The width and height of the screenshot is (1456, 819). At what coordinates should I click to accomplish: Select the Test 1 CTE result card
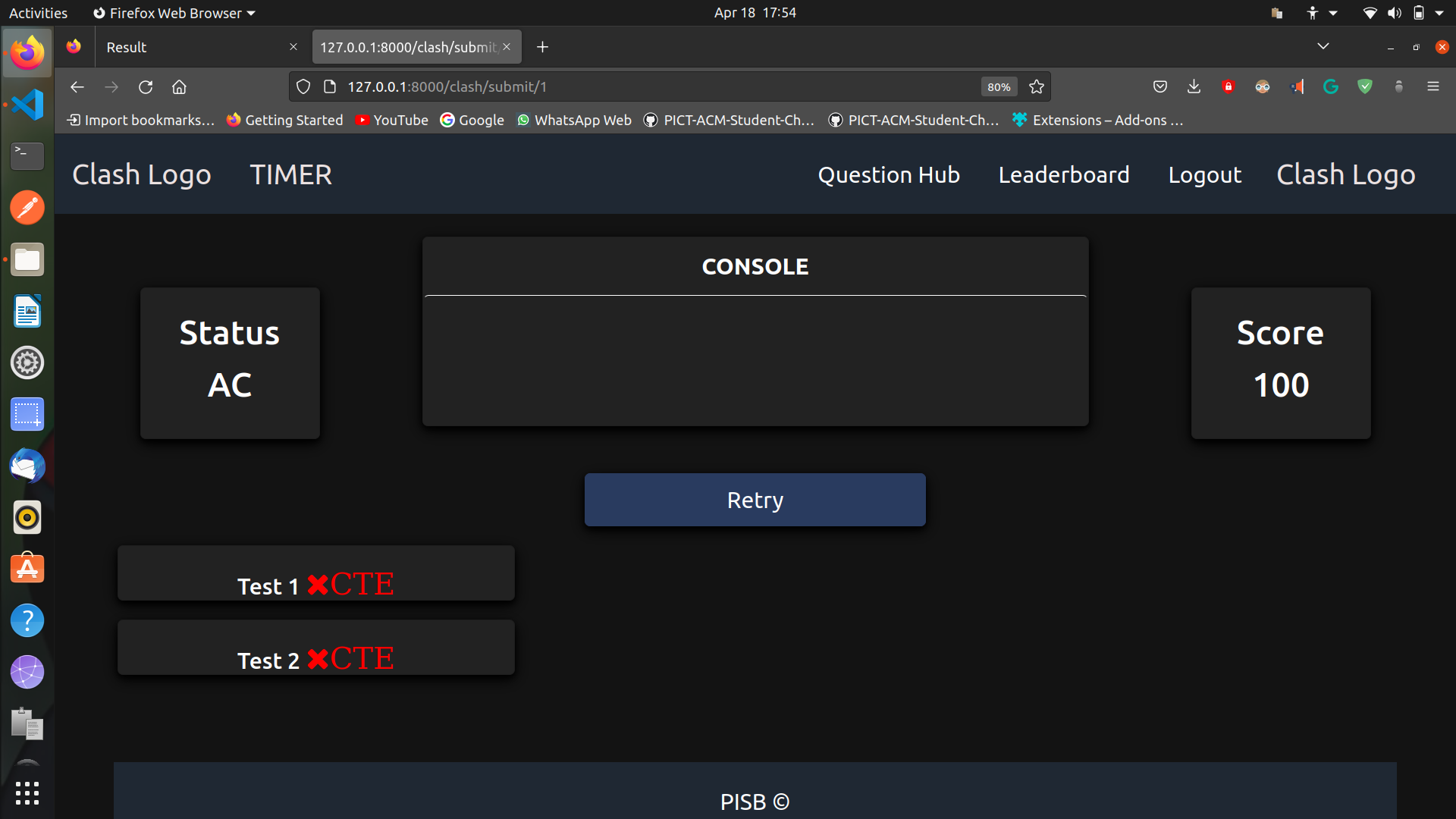(x=316, y=573)
